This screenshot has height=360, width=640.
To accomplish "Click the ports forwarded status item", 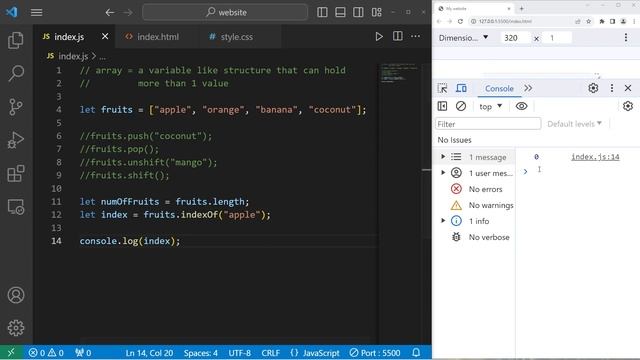I will 83,353.
